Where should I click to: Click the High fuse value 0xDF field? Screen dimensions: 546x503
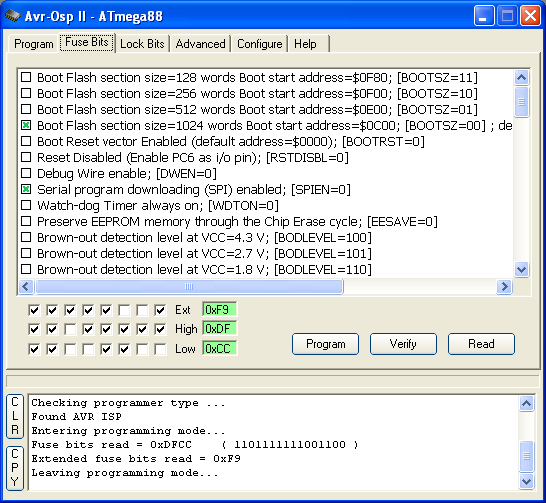pos(220,329)
